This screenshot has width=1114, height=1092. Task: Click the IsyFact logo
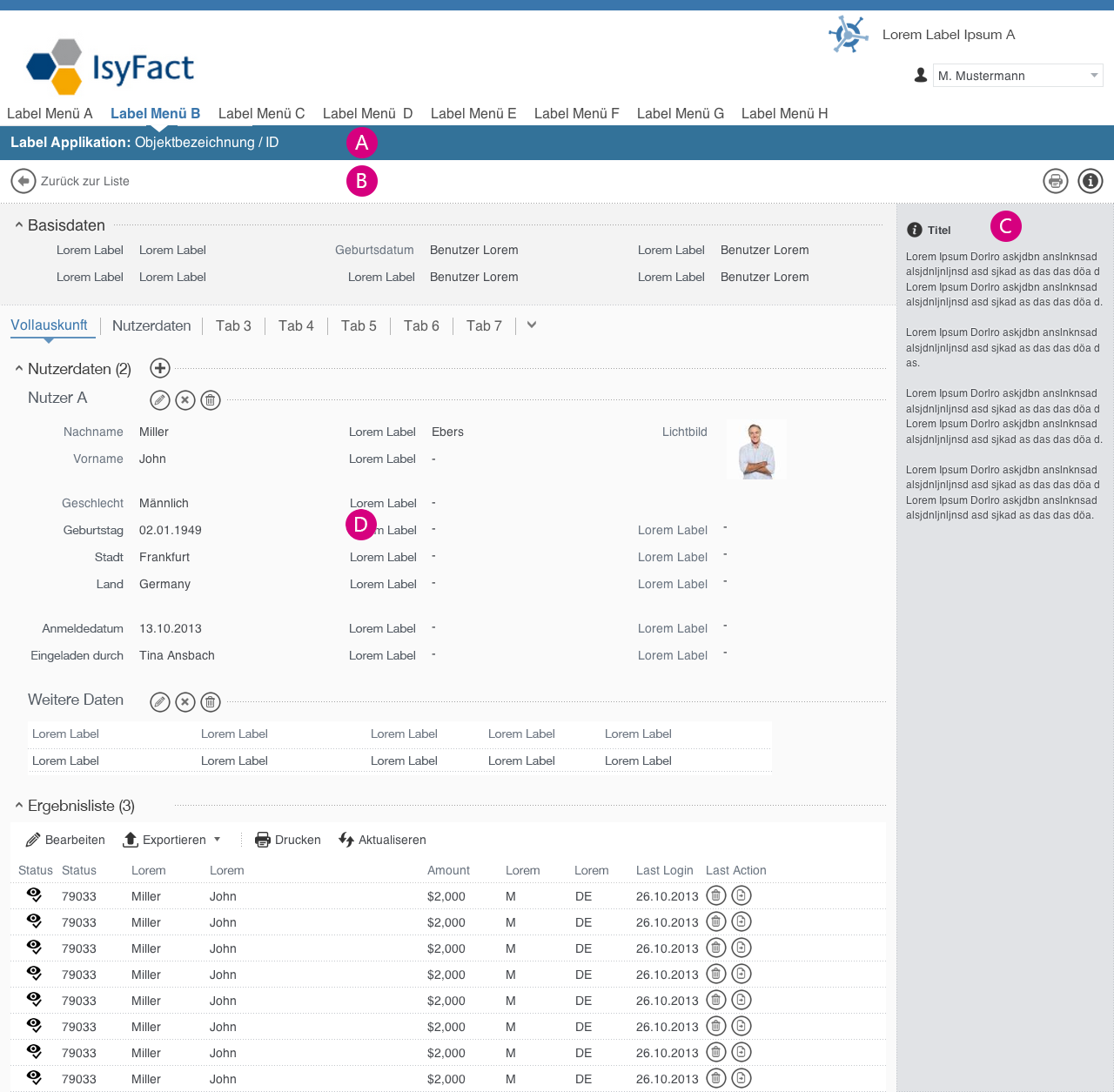click(111, 67)
